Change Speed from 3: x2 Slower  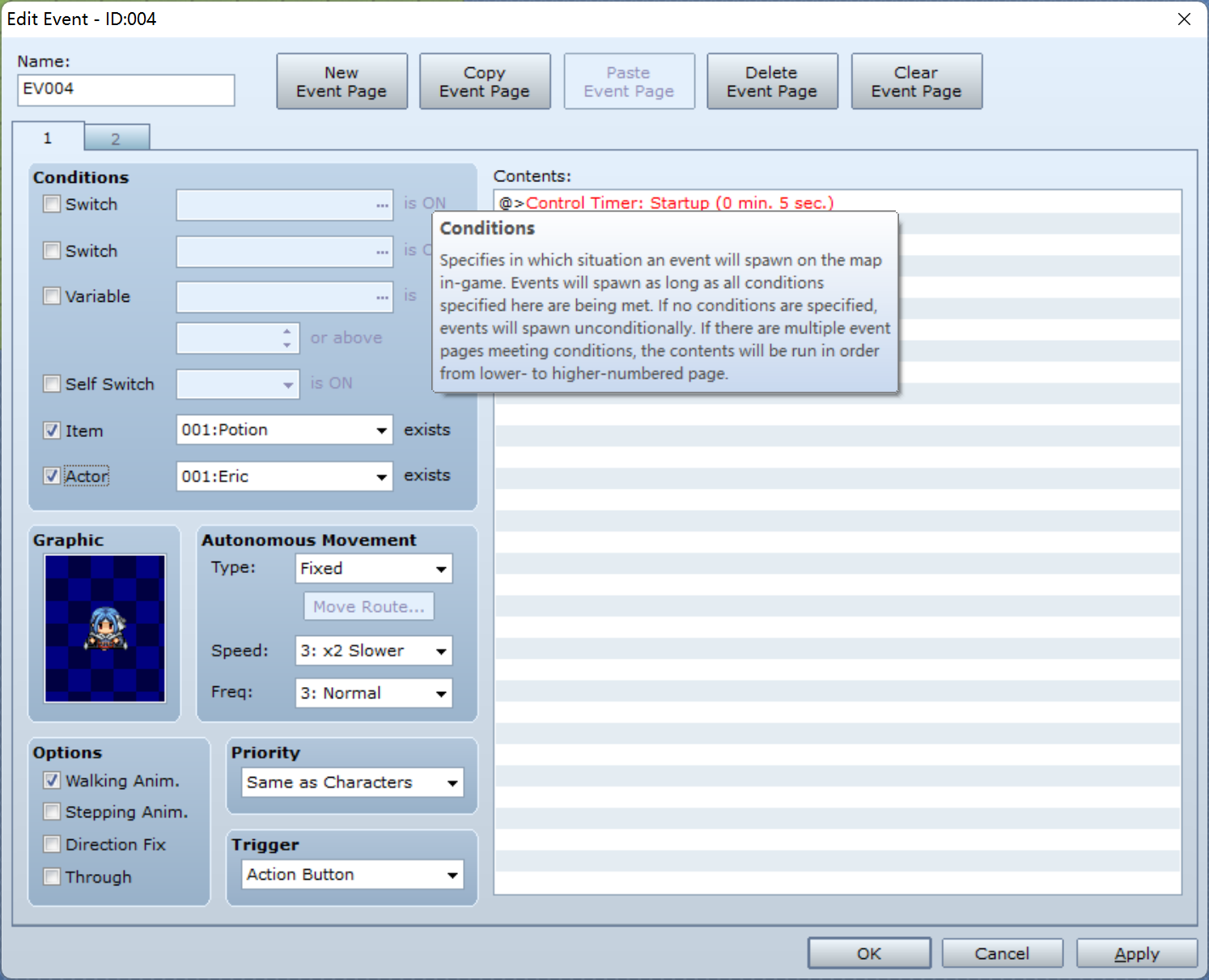pos(374,651)
